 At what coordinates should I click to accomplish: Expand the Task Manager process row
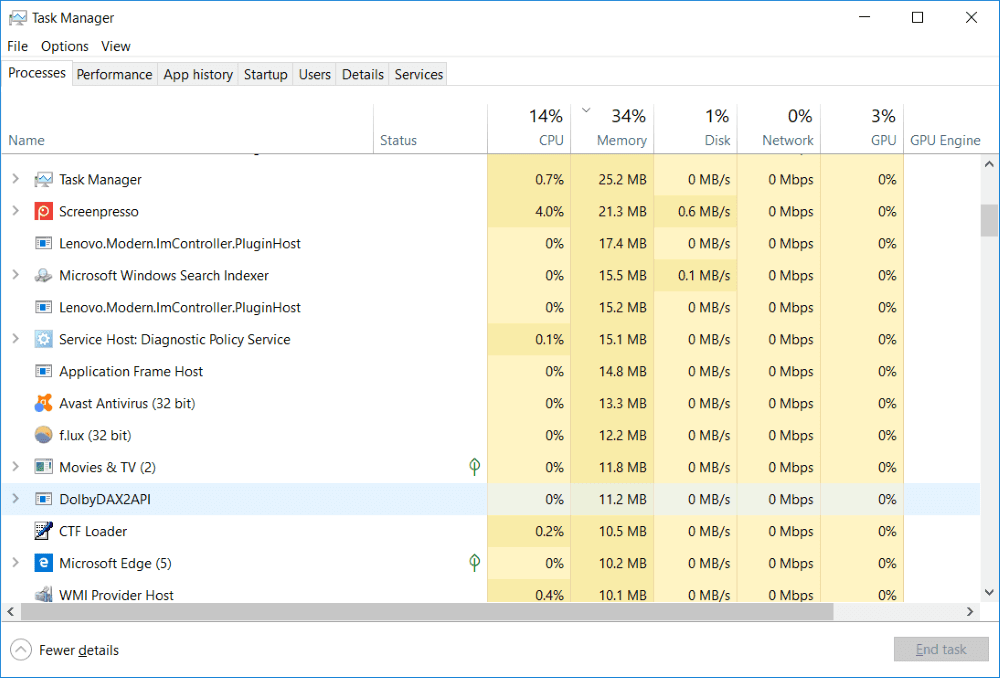click(16, 179)
